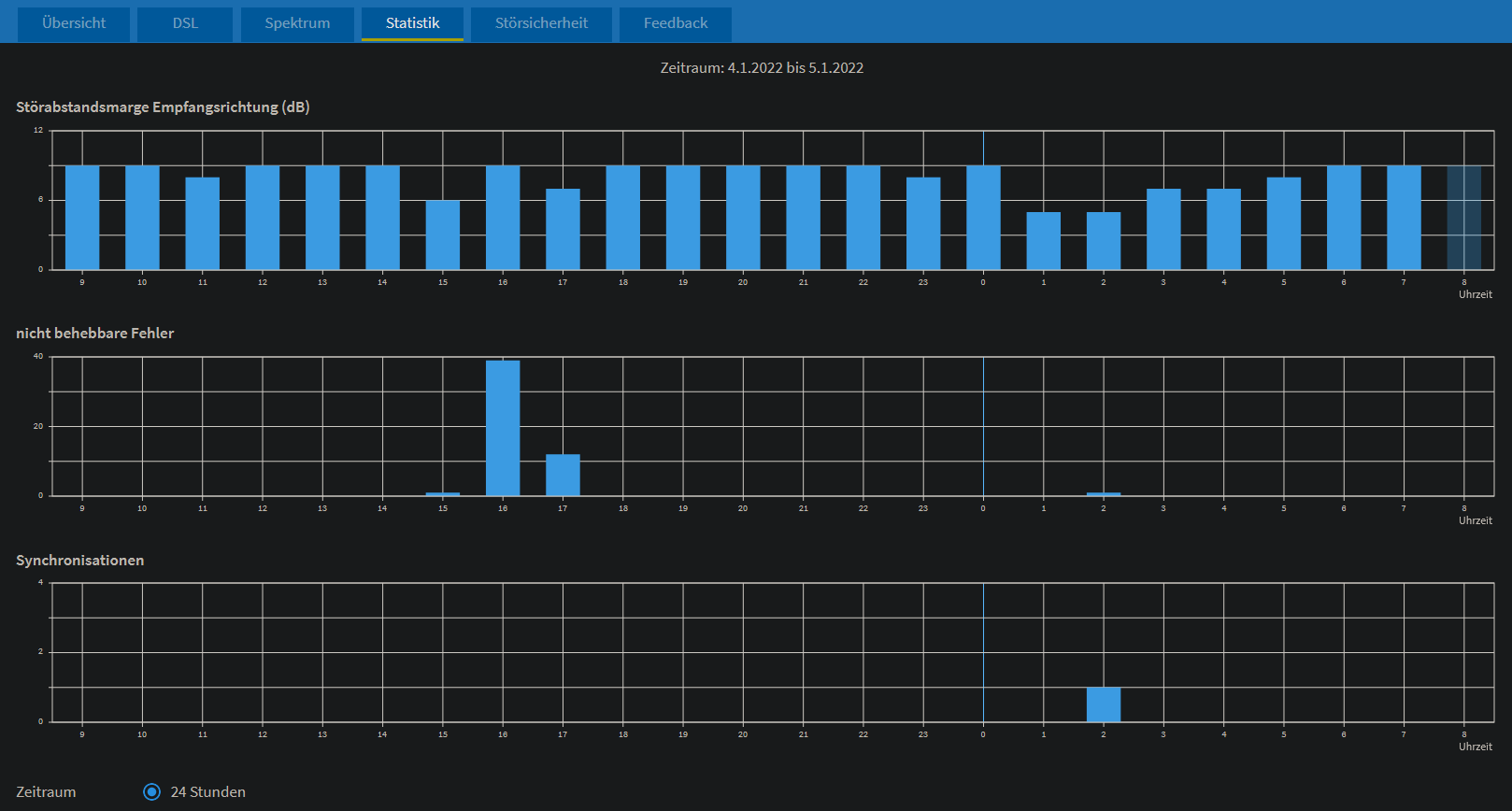Click the 3 Uhr bar in Störabstandsmarge chart

tap(1163, 229)
